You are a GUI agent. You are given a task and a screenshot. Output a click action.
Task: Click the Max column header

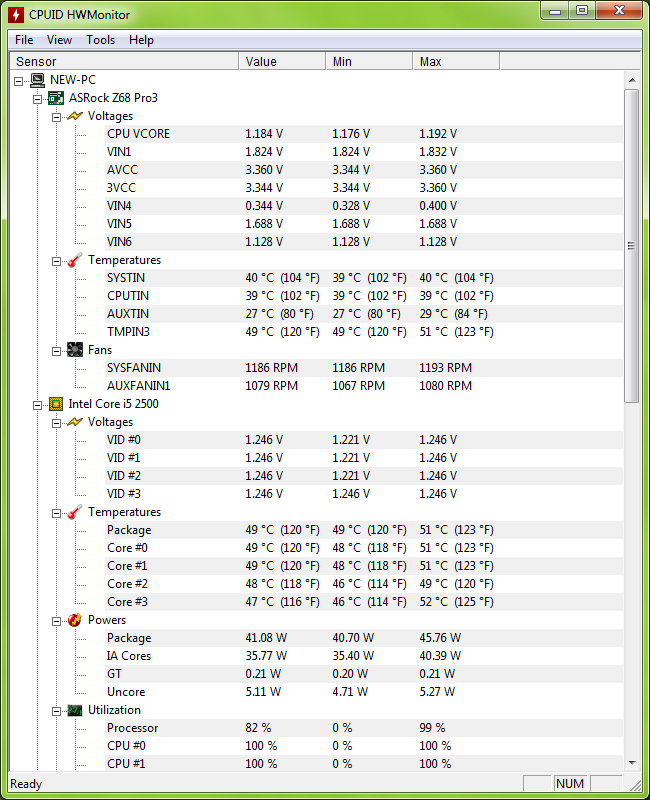[x=456, y=61]
